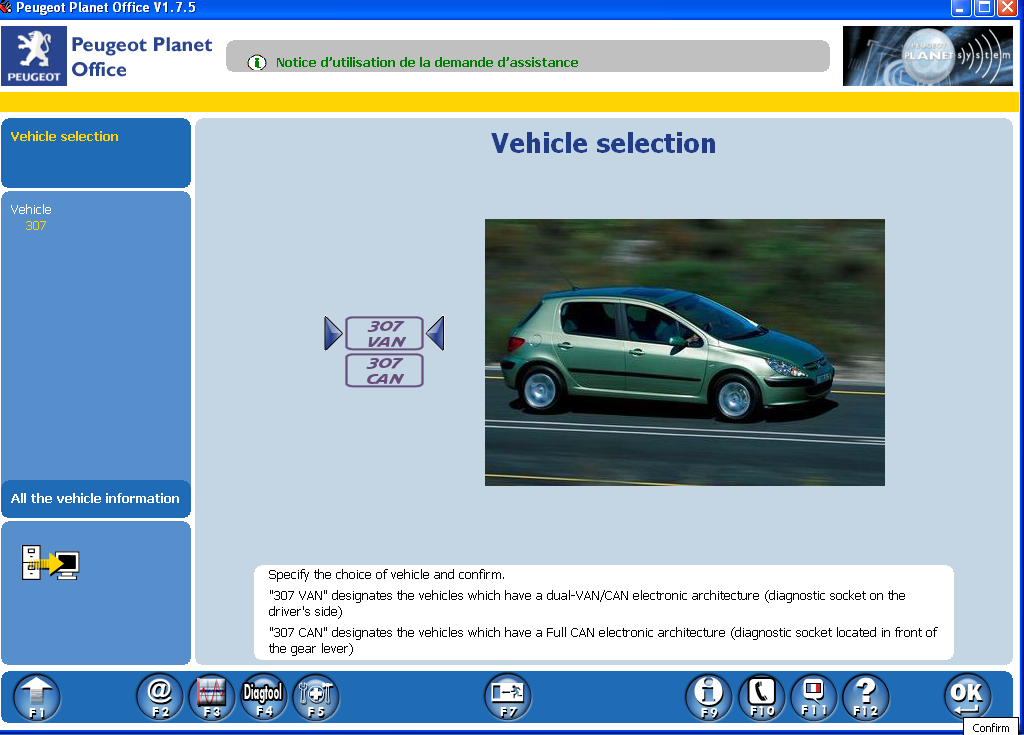Click the 'Specify the choice of vehicle' instruction text
Screen dimensions: 1024x735
[x=387, y=575]
